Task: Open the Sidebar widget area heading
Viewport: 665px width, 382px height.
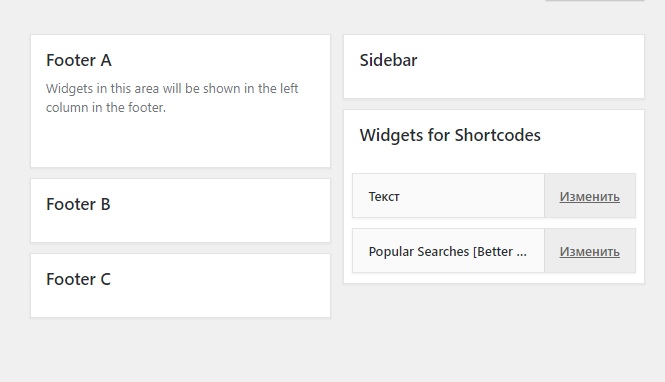Action: click(x=388, y=60)
